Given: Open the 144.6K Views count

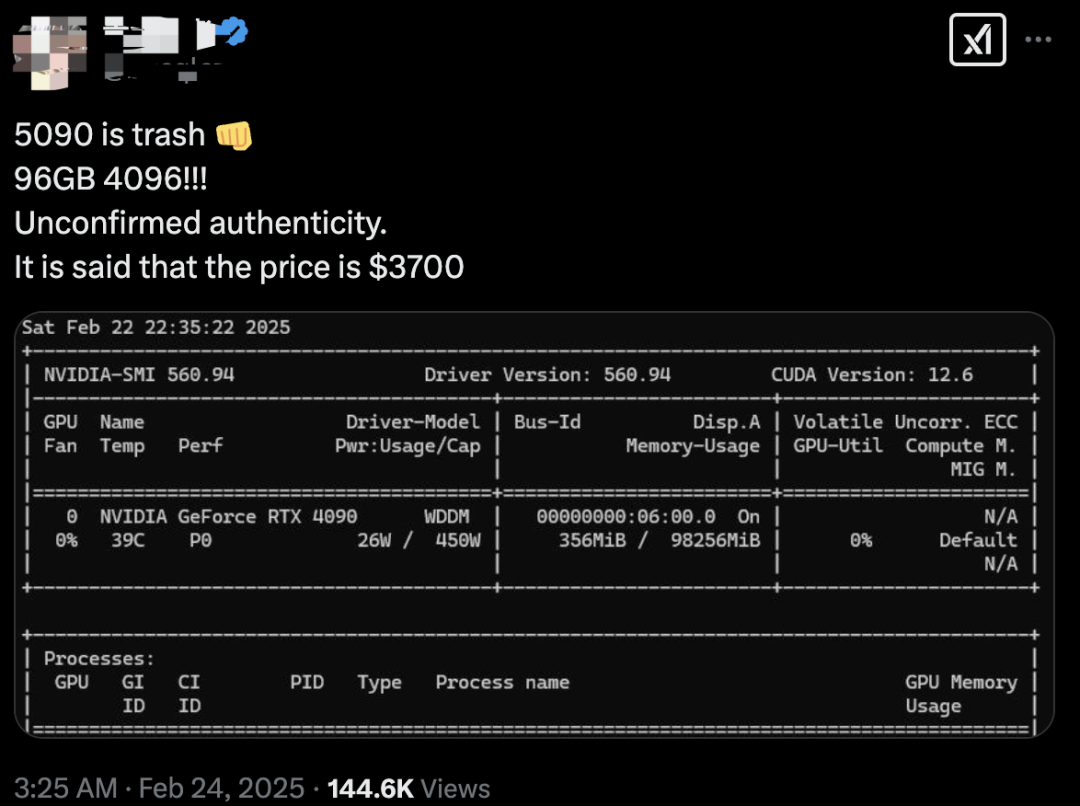Looking at the screenshot, I should (x=408, y=788).
